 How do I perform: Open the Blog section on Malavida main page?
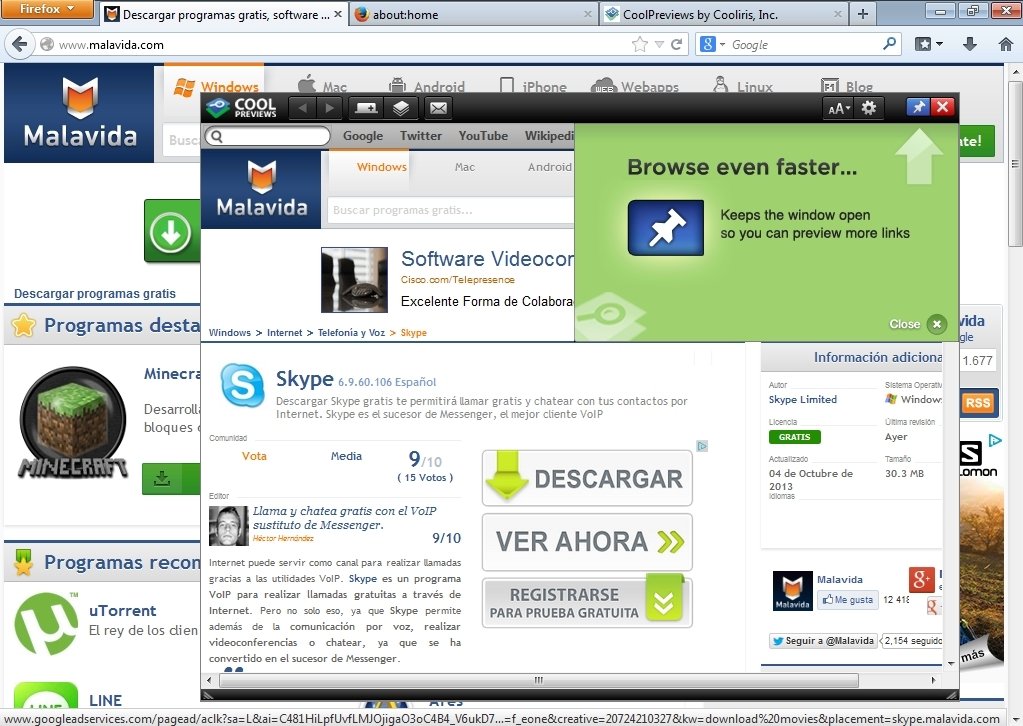pyautogui.click(x=847, y=86)
